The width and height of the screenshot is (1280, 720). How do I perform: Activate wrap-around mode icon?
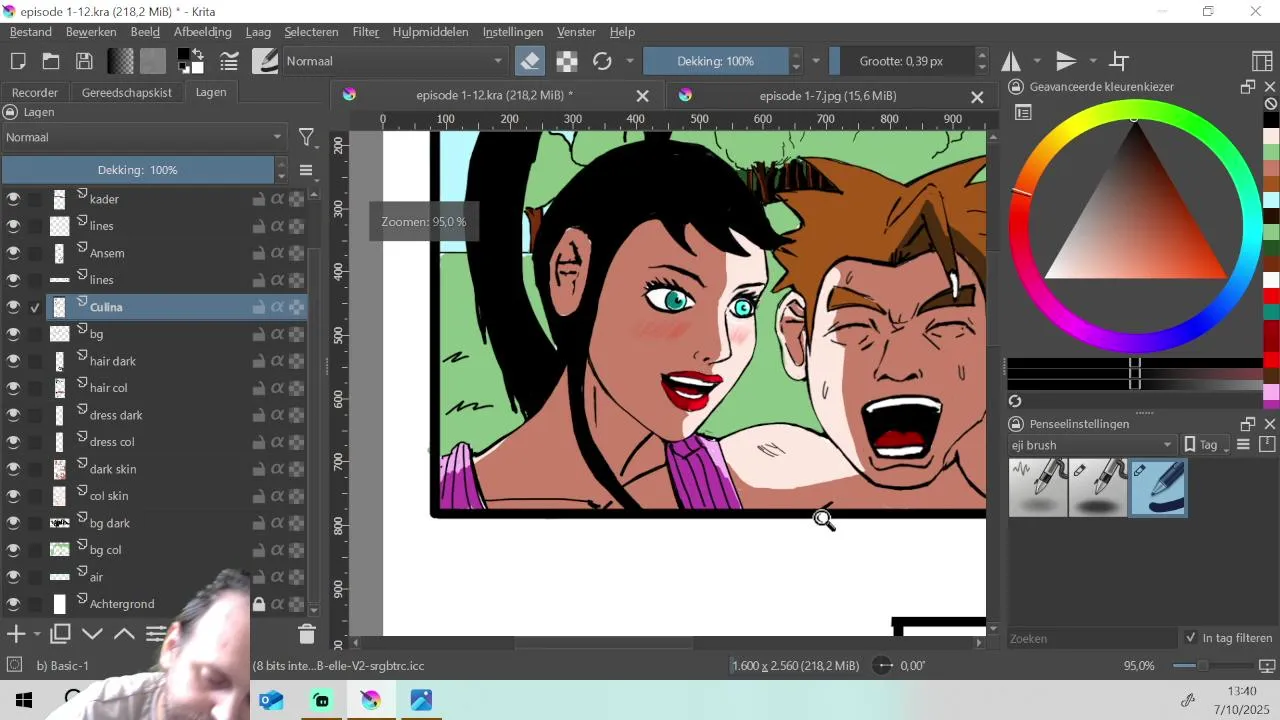point(1120,61)
